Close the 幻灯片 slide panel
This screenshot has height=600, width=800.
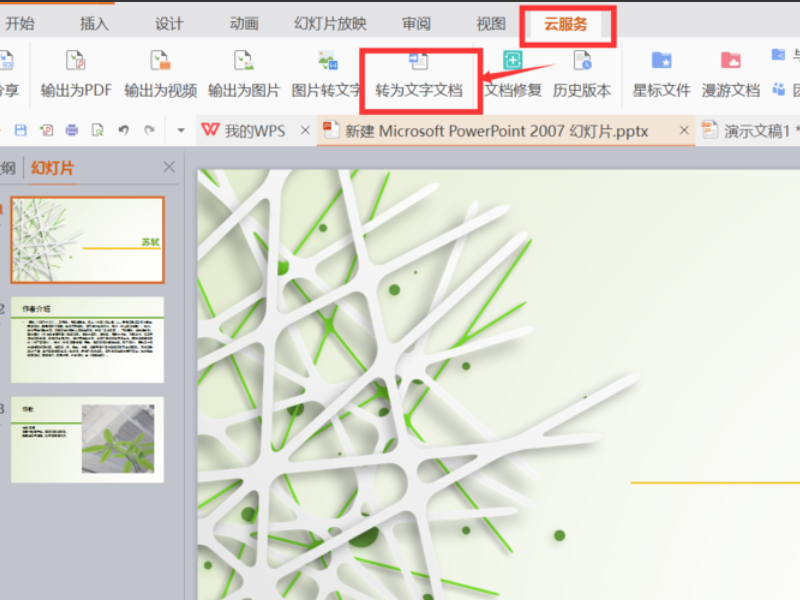point(169,167)
